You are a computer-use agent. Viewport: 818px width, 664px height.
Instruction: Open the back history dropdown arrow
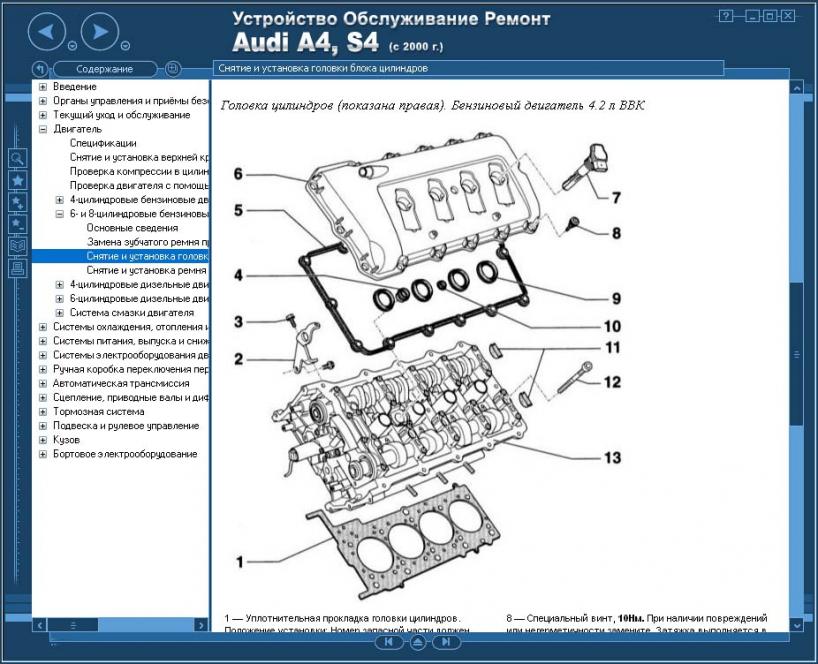point(73,46)
